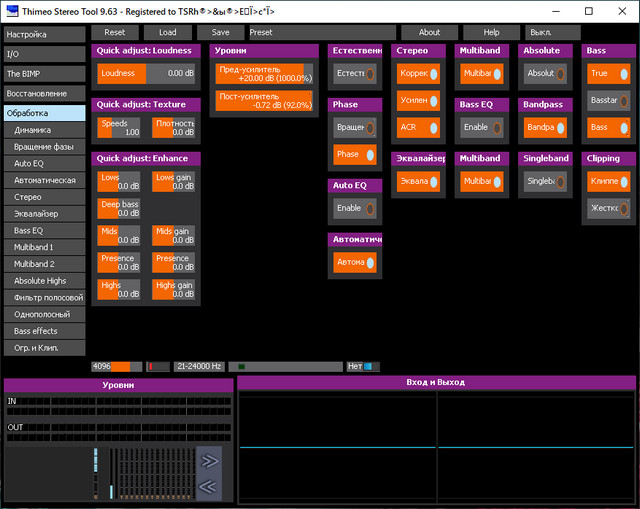The width and height of the screenshot is (640, 509).
Task: Toggle the Bandpass switch
Action: (x=545, y=127)
